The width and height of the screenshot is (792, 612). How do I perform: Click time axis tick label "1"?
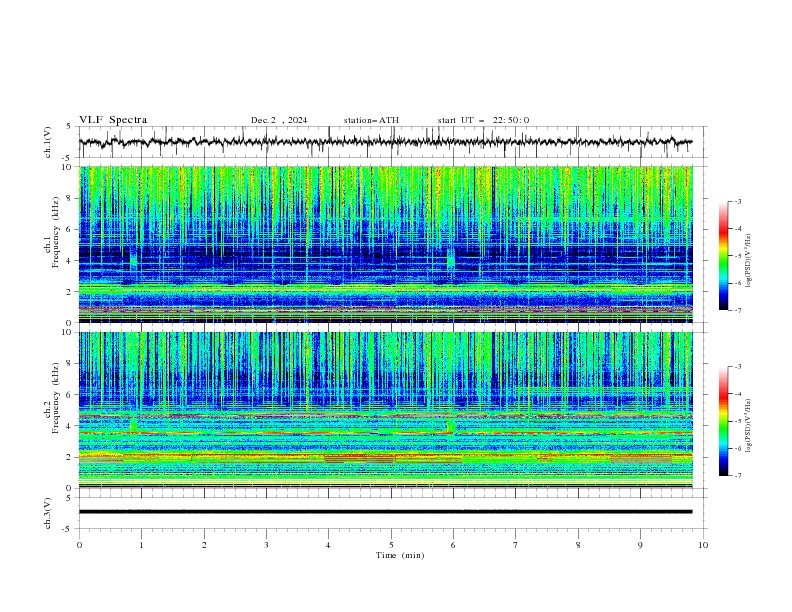tap(142, 545)
